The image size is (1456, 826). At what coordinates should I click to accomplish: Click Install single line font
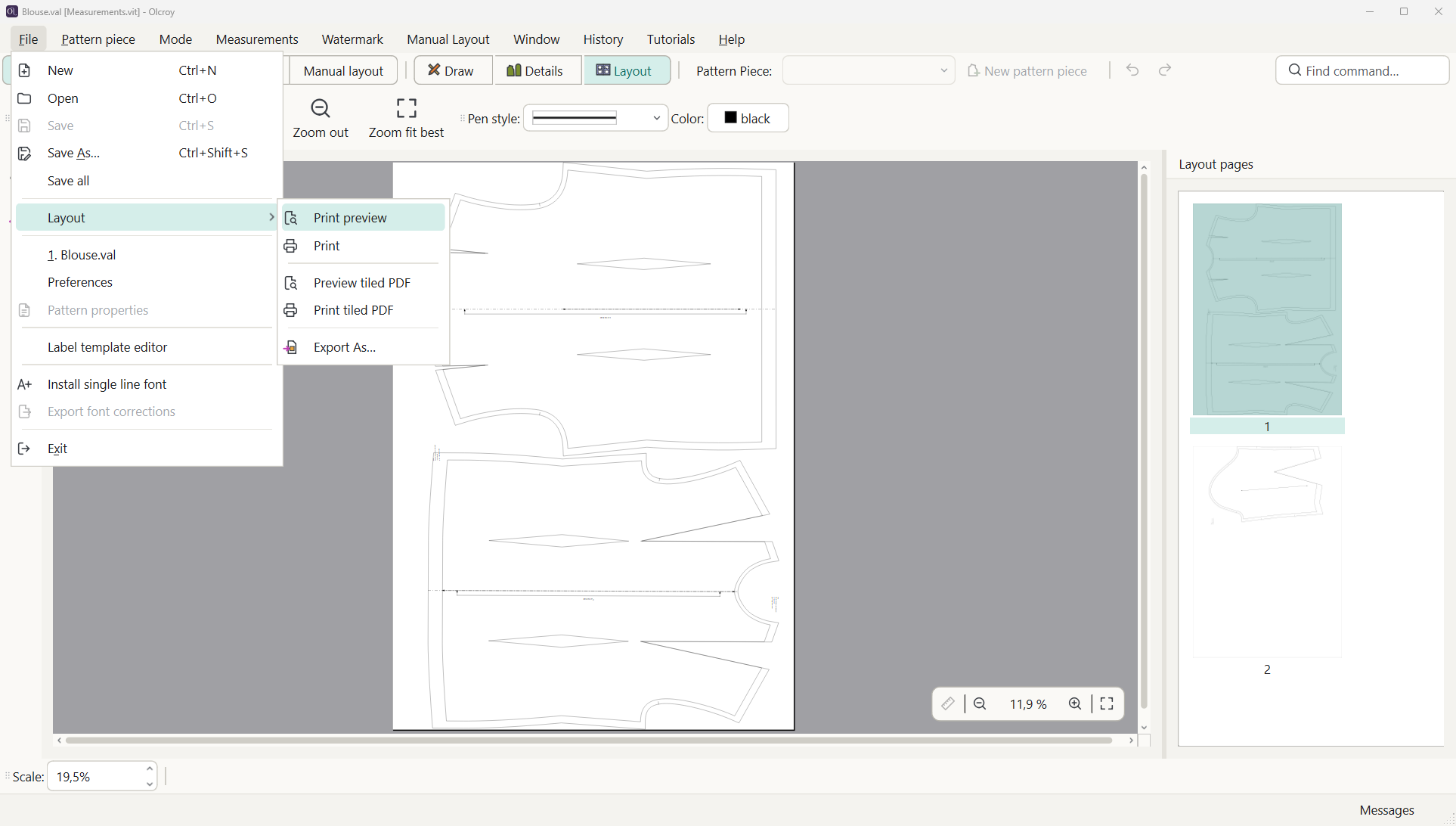click(x=147, y=384)
